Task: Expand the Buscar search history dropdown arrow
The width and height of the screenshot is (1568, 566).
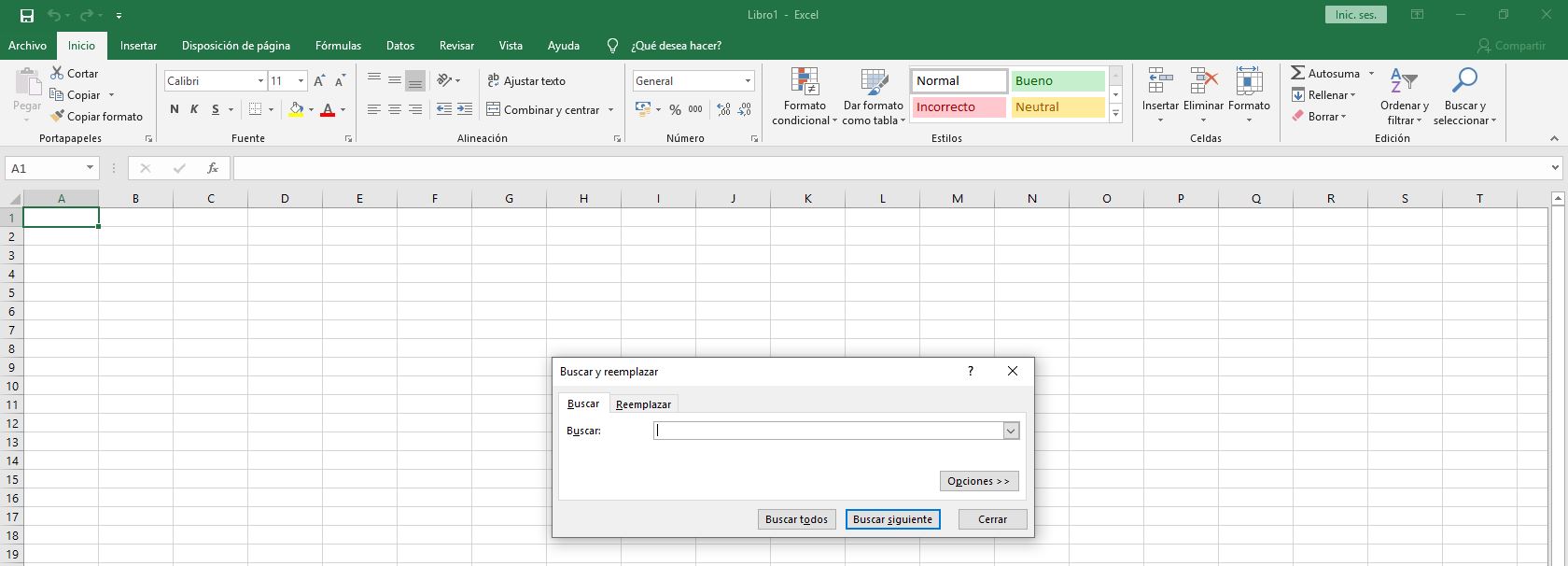Action: click(1011, 431)
